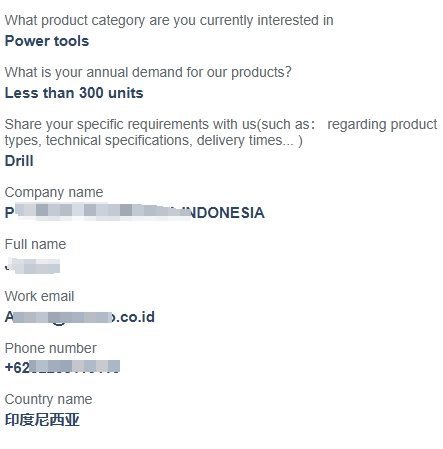Click the word 'interested' in first question

[x=288, y=21]
